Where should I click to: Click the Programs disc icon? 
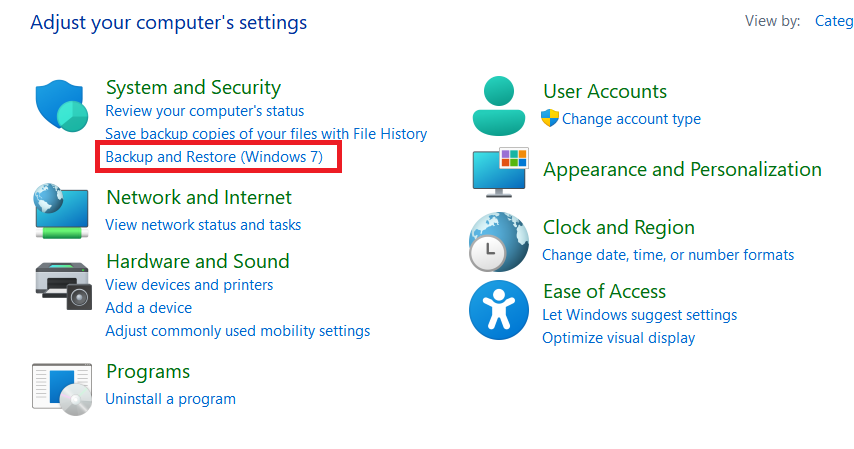coord(62,389)
